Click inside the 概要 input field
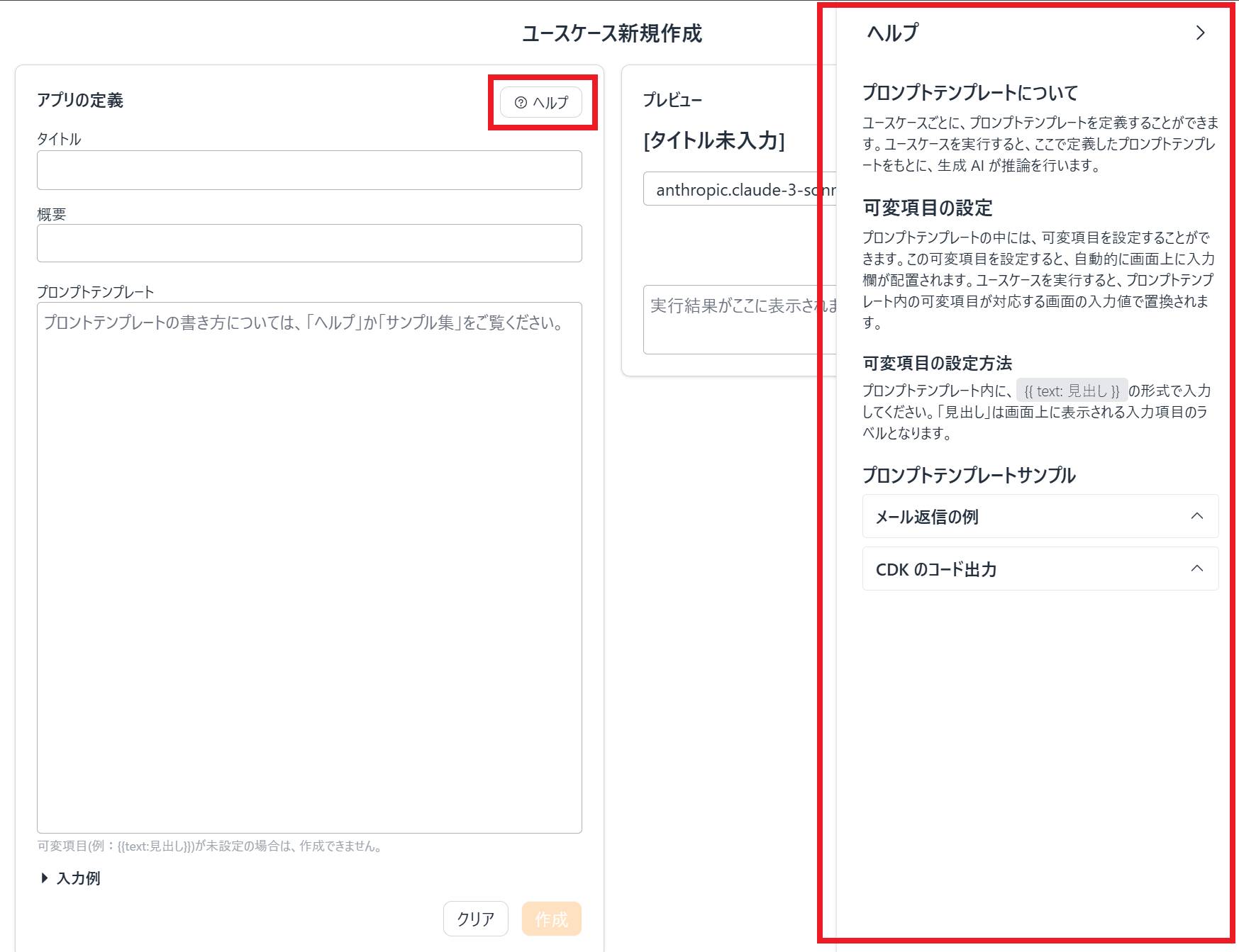 [309, 243]
